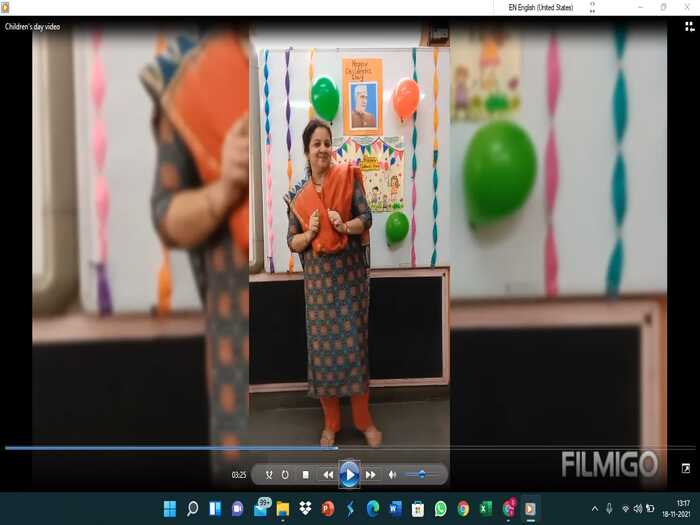
Task: Switch to Library view icon
Action: (x=690, y=27)
